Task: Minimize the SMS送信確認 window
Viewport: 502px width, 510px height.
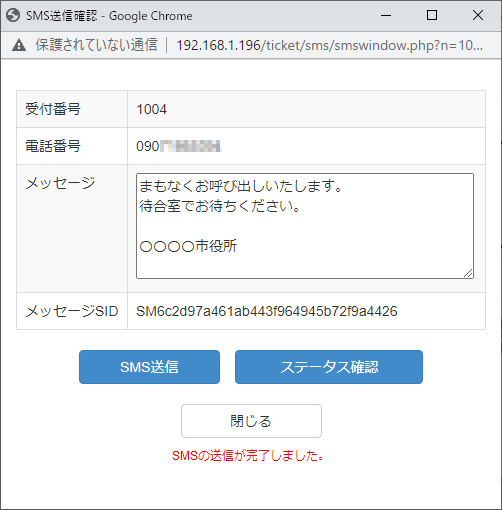Action: tap(386, 15)
